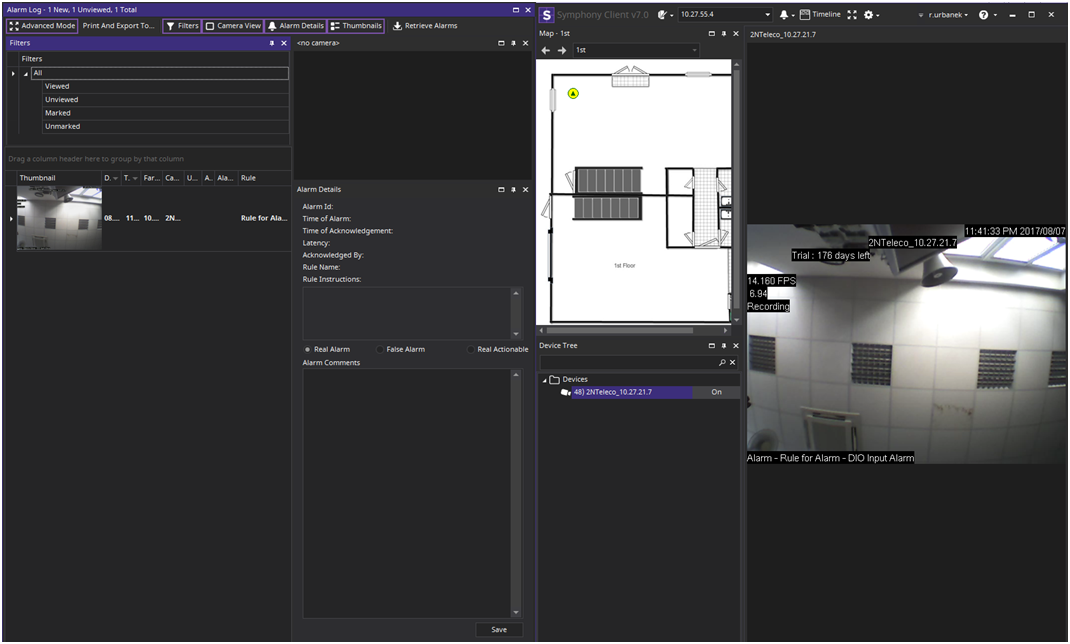Collapse the Devices folder in Device Tree
Screen dimensions: 1070x644
[x=545, y=380]
